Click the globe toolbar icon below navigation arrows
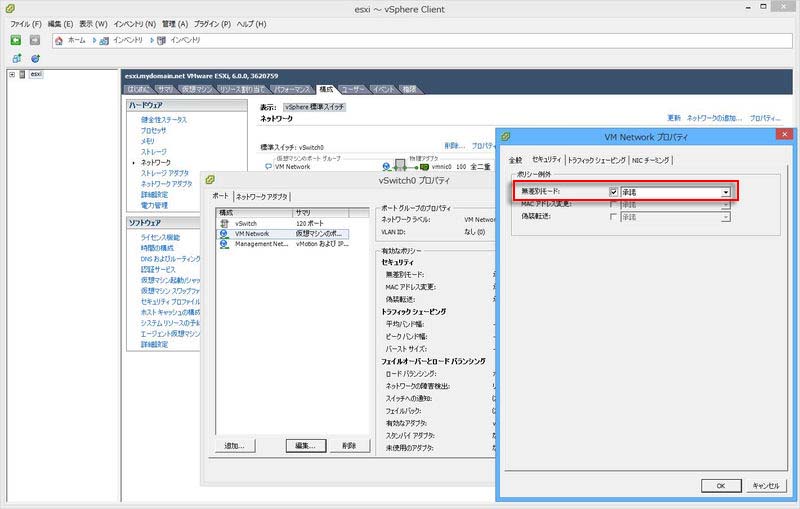Viewport: 800px width, 509px height. pyautogui.click(x=35, y=59)
